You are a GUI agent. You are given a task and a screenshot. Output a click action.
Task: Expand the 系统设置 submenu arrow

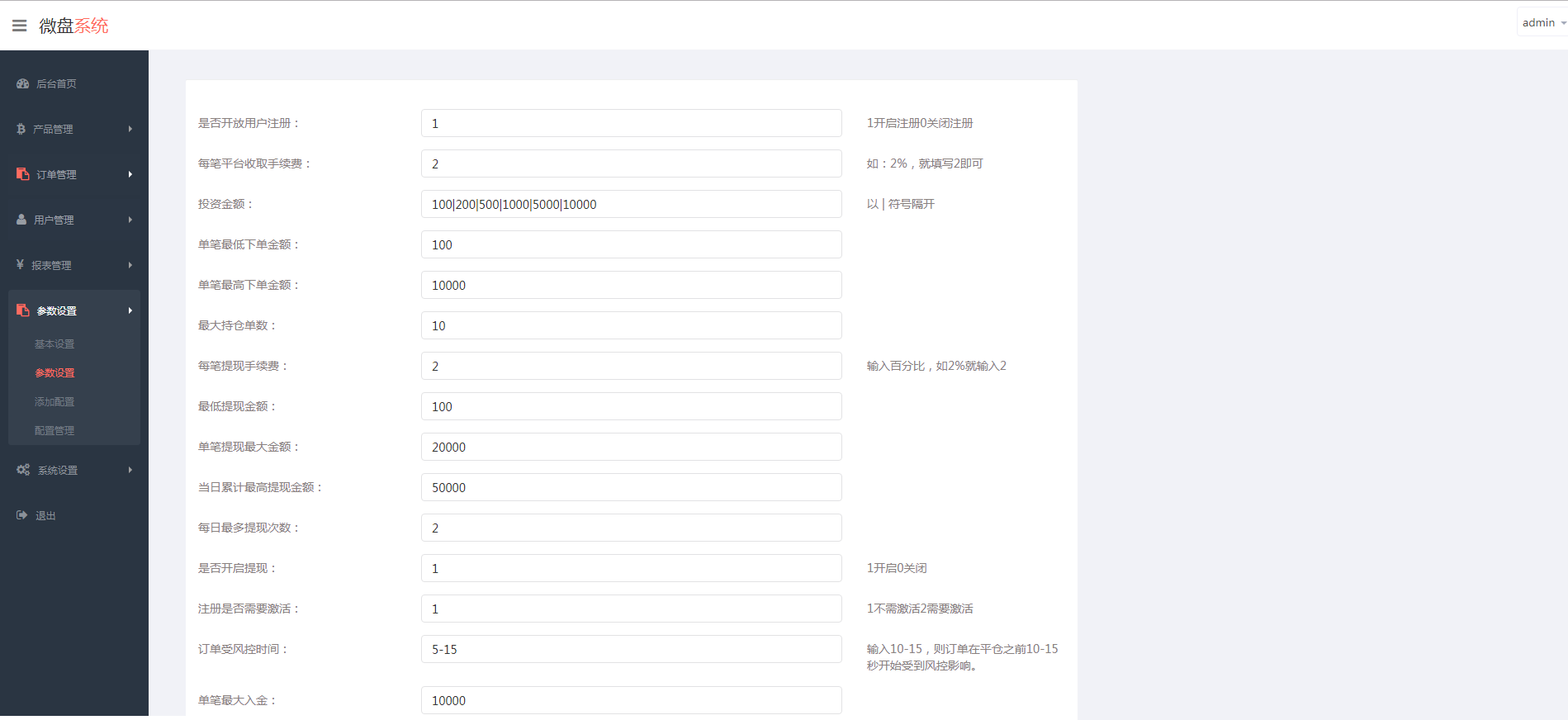pos(130,470)
